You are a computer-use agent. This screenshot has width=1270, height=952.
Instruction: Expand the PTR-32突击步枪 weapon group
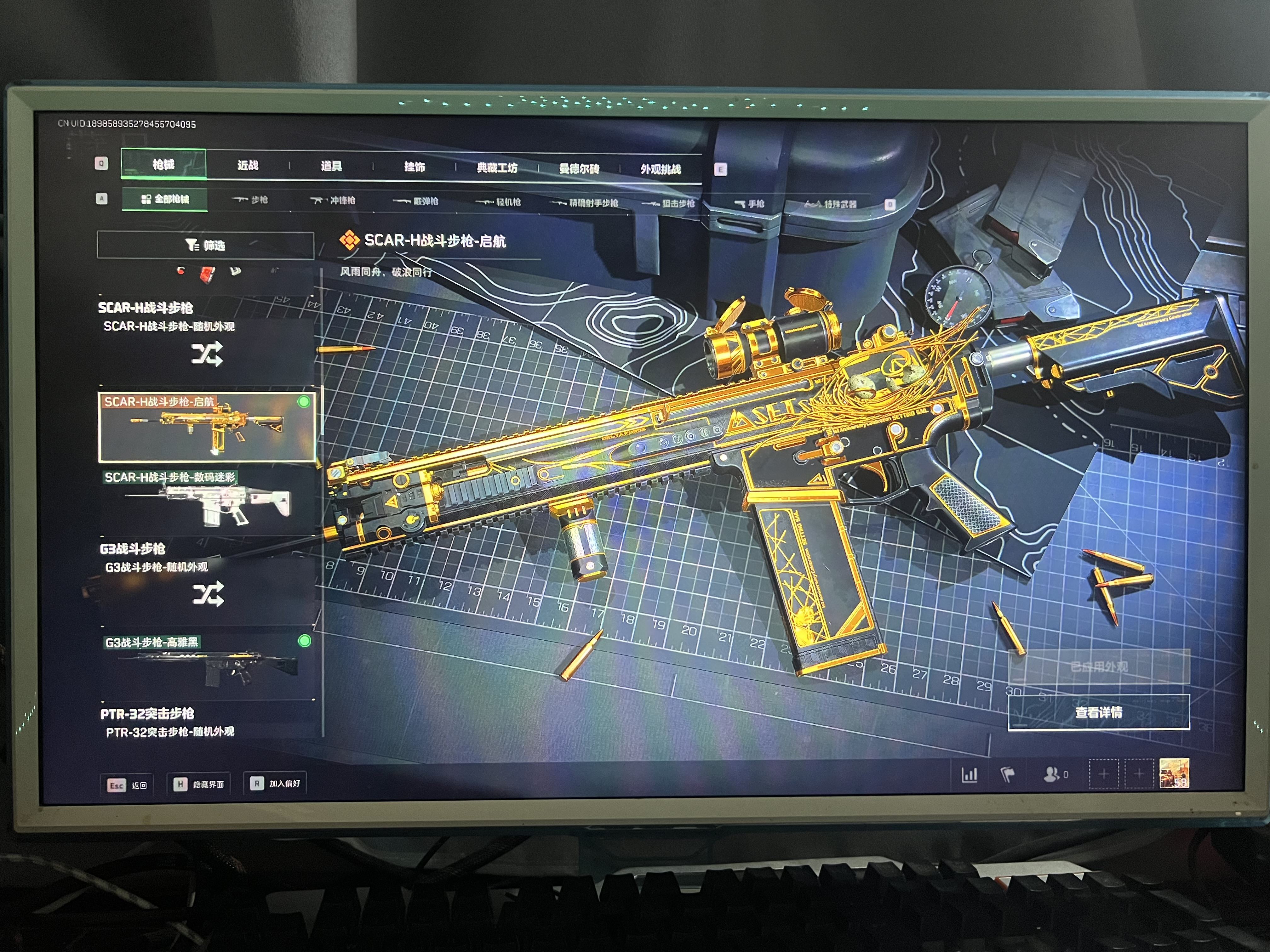coord(147,713)
